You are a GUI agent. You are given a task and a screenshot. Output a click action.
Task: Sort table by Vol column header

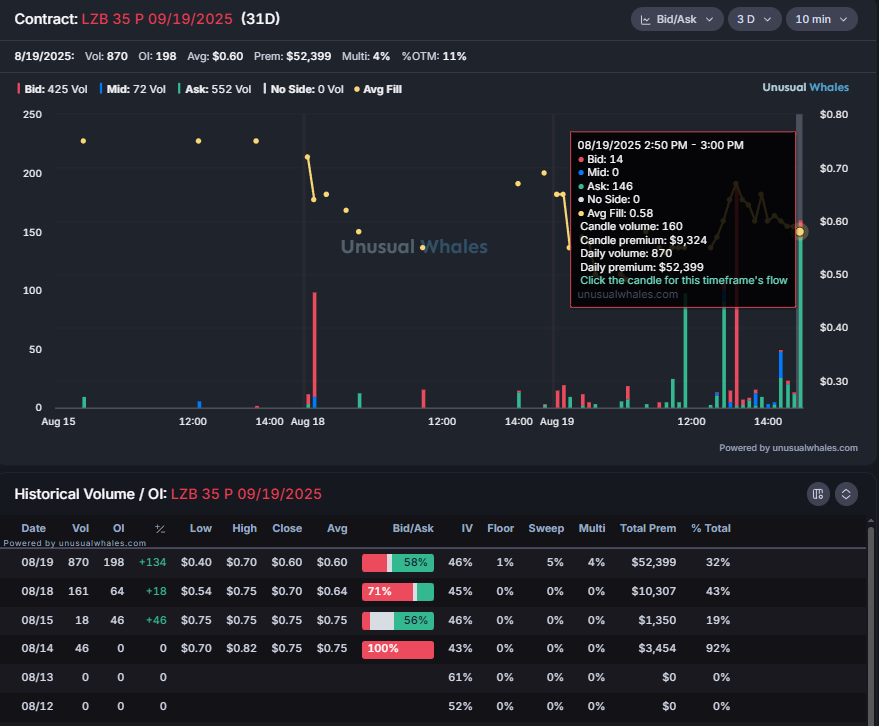81,528
